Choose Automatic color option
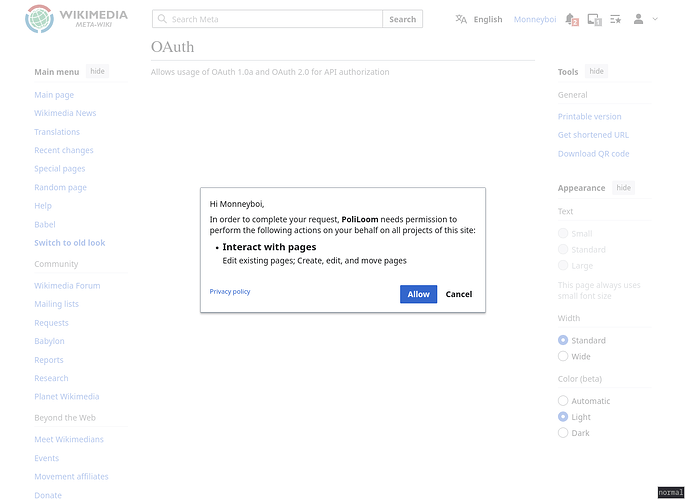The width and height of the screenshot is (685, 500). point(563,401)
